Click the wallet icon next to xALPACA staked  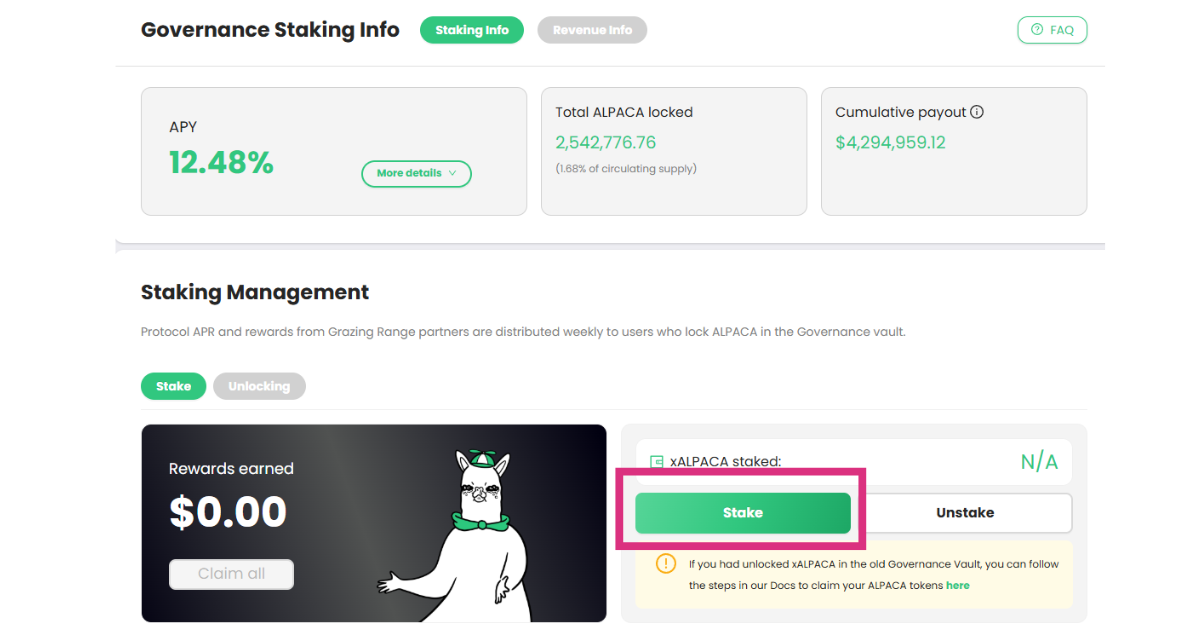pyautogui.click(x=657, y=462)
